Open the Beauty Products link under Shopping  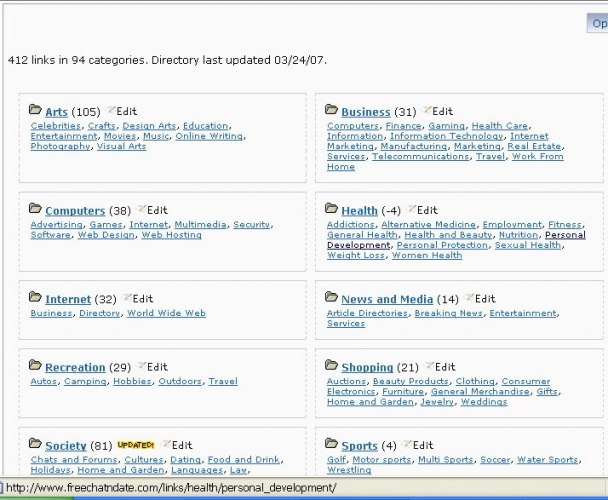[x=410, y=381]
